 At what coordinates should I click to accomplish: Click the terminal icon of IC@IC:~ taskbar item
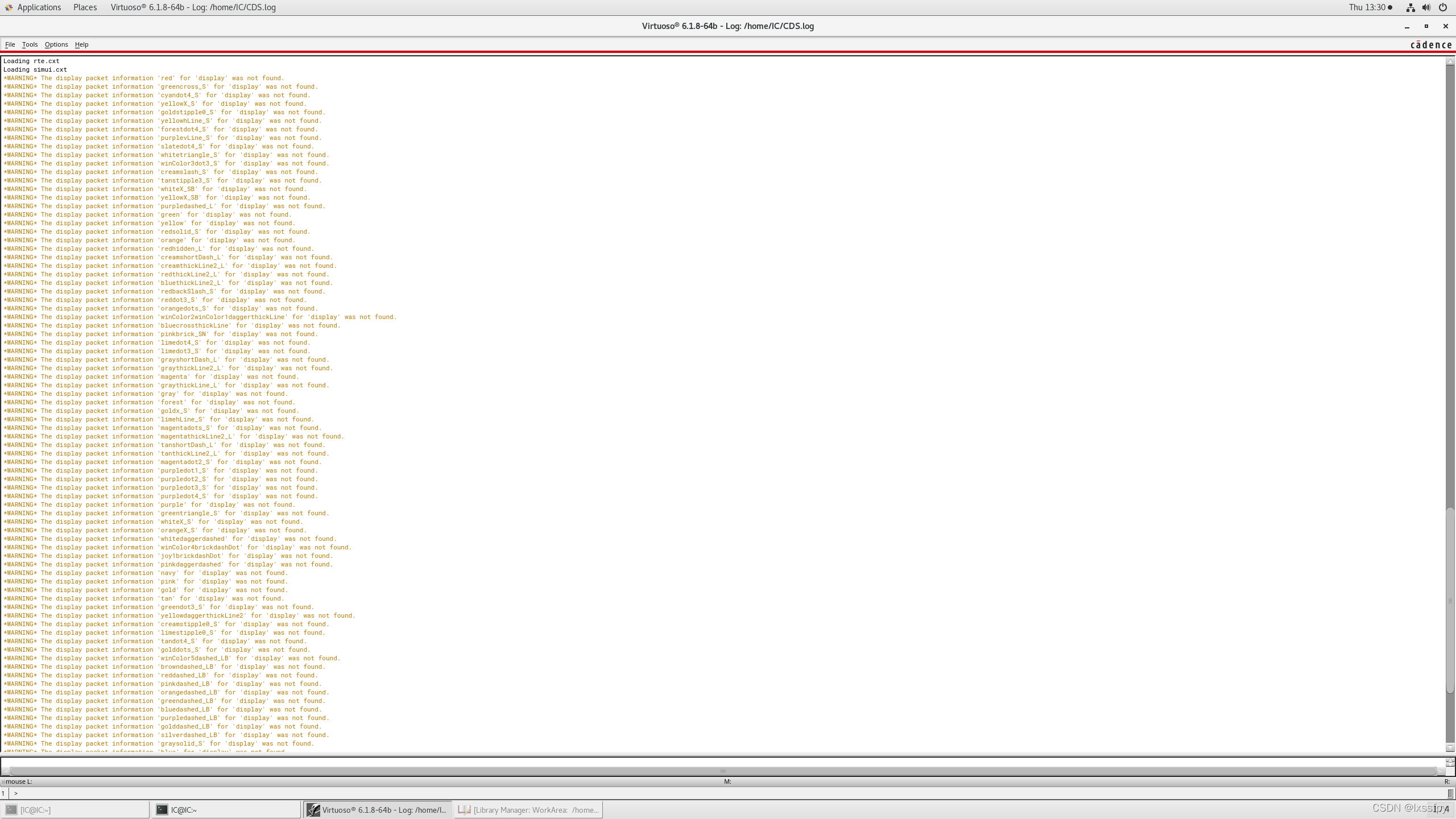[162, 810]
